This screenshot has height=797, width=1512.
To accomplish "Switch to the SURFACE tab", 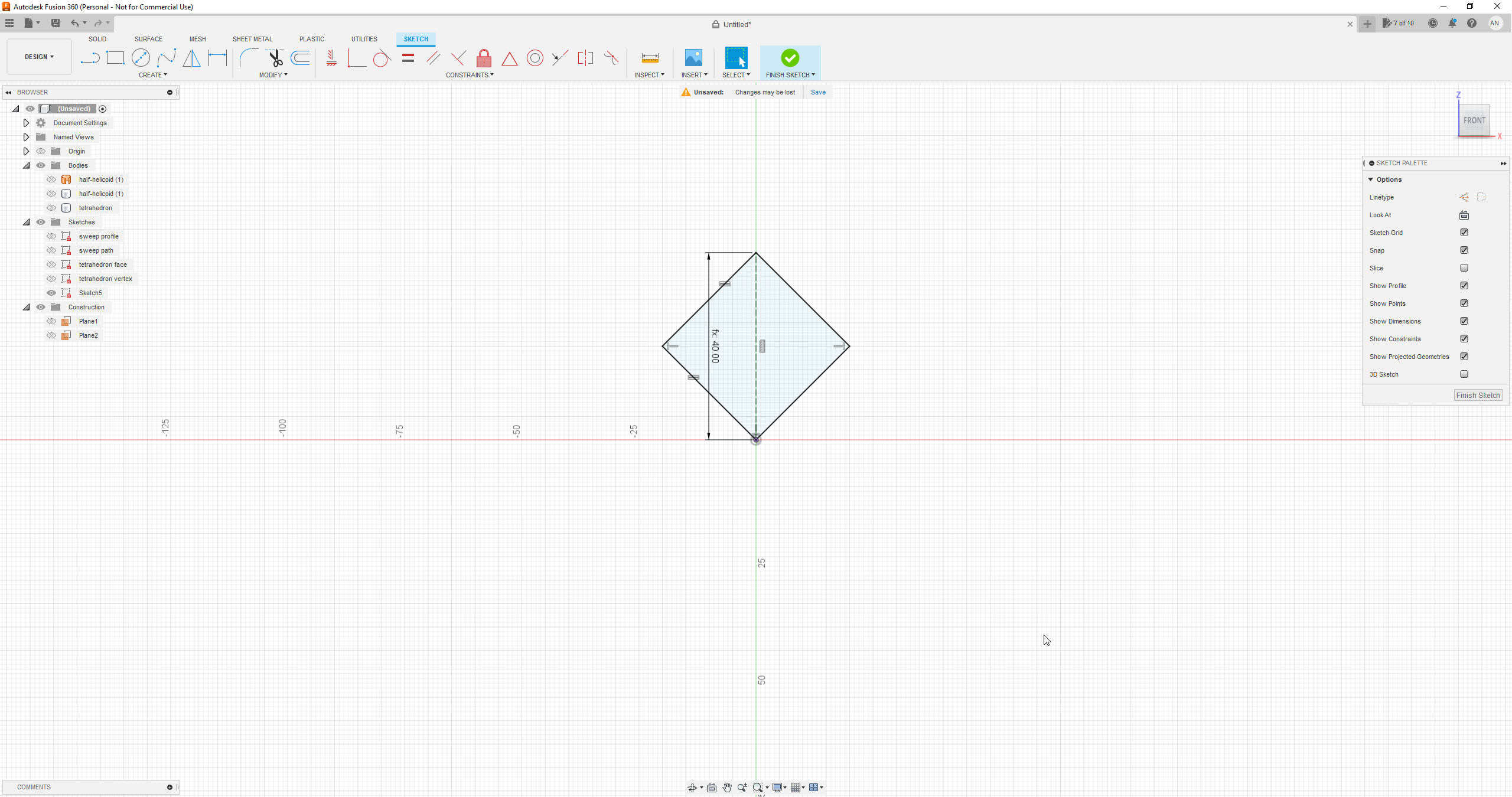I will tap(148, 39).
